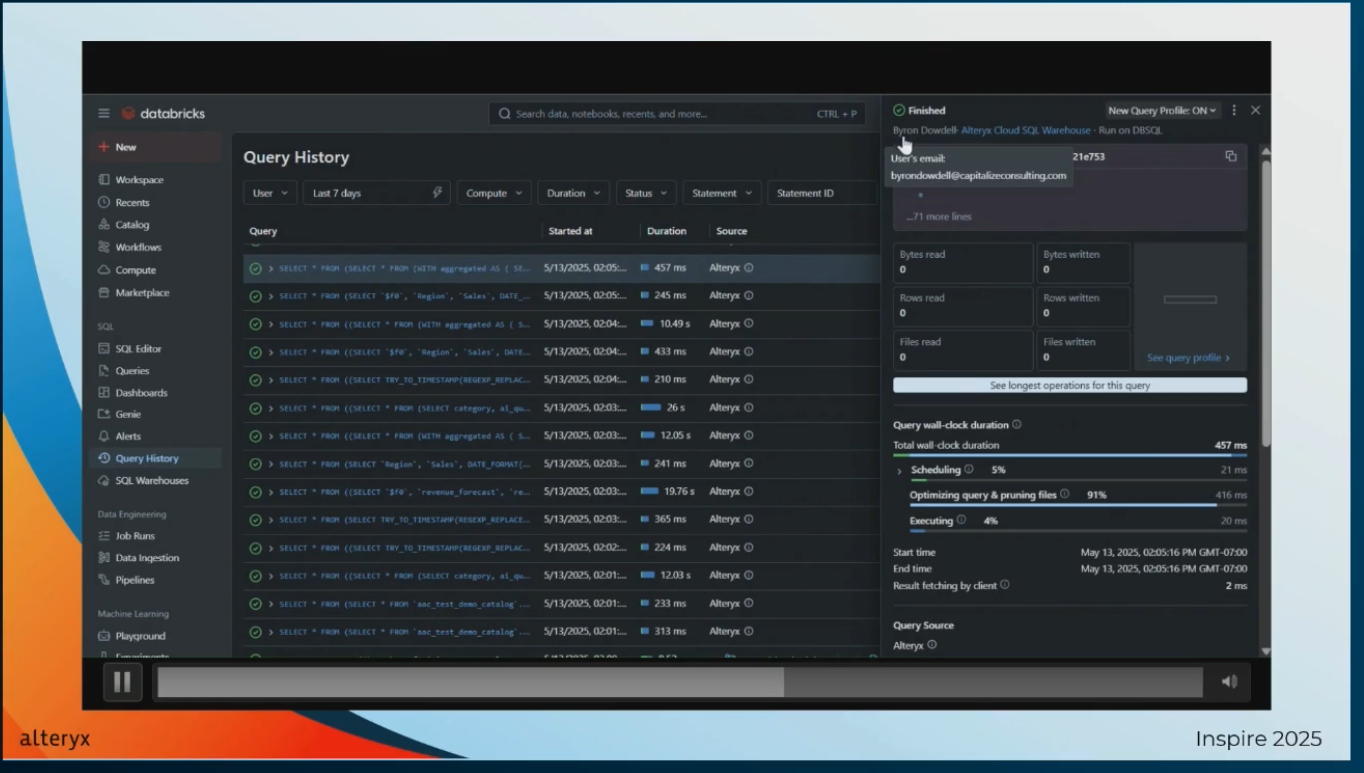Focus the Search data, notebooks, recents field
Viewport: 1364px width, 773px height.
[677, 114]
